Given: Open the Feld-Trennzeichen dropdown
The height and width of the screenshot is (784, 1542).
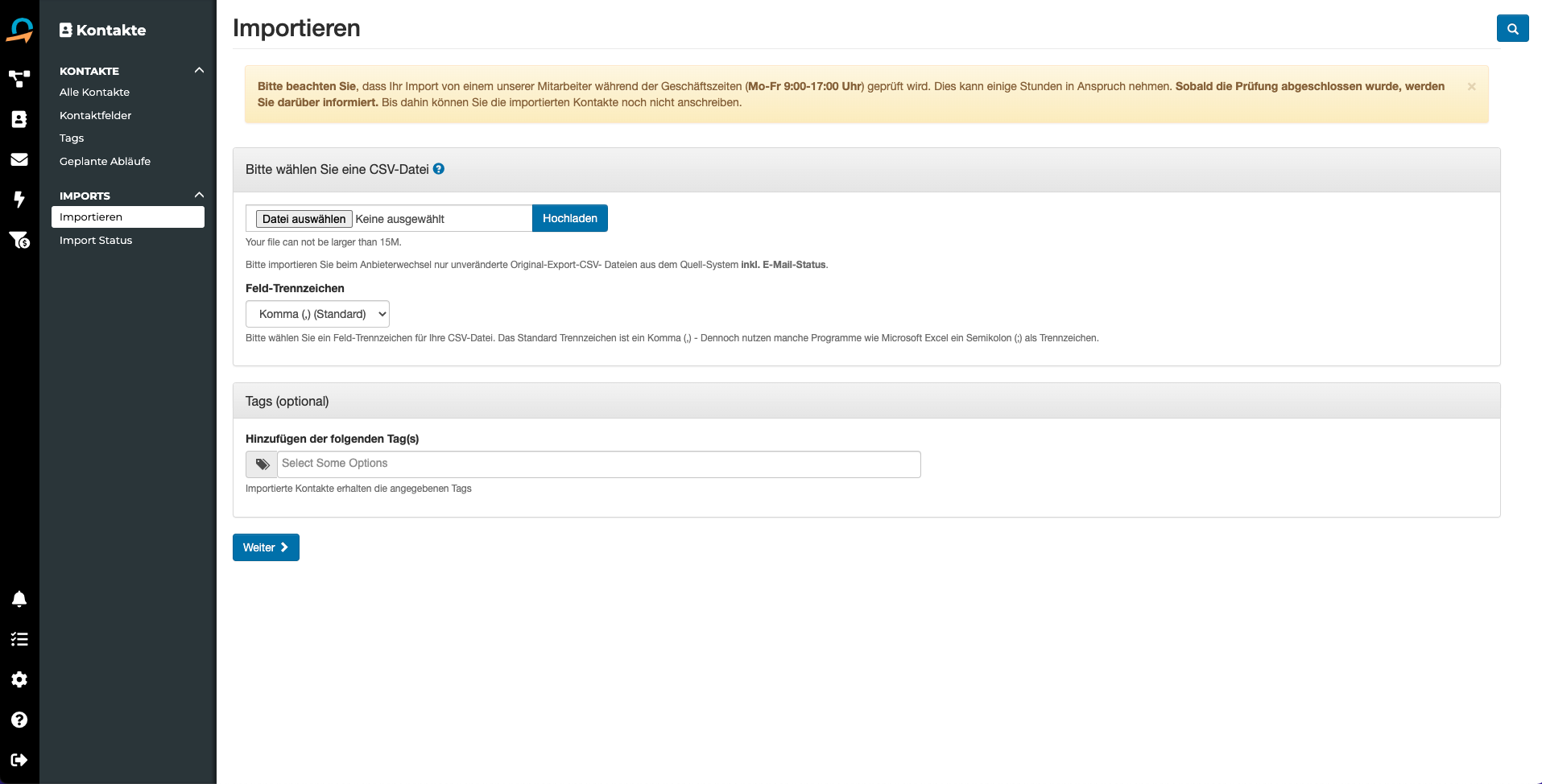Looking at the screenshot, I should click(x=317, y=314).
